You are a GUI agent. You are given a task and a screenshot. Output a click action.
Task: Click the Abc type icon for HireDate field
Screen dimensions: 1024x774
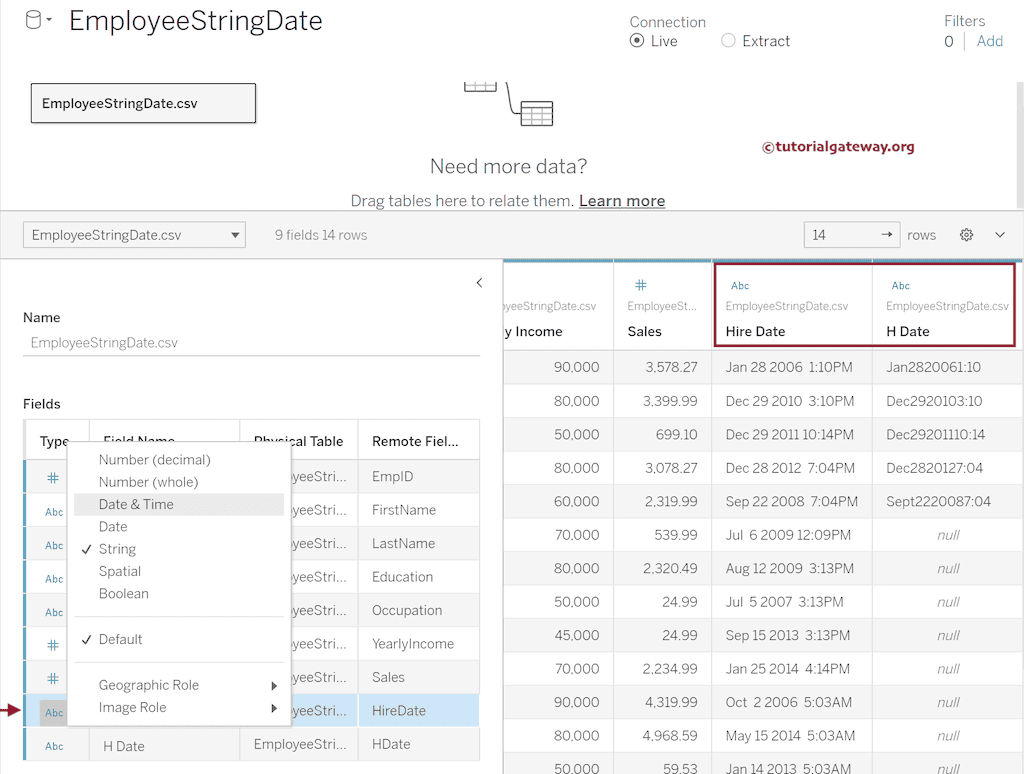click(54, 712)
